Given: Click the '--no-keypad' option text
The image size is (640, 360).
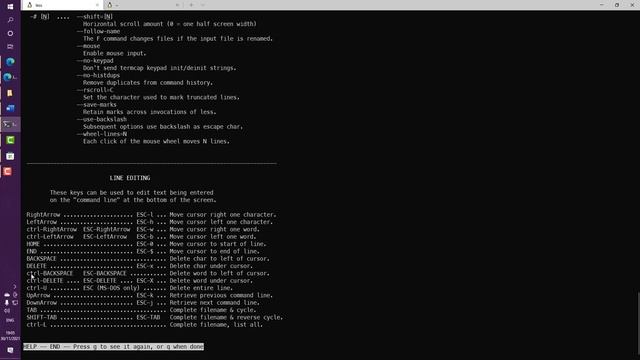Looking at the screenshot, I should click(x=95, y=61).
